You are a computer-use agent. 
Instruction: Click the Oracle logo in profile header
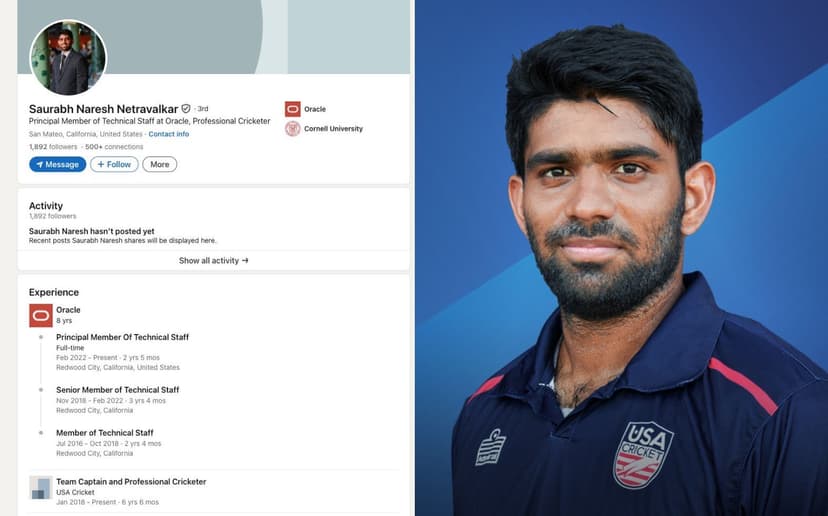point(293,109)
